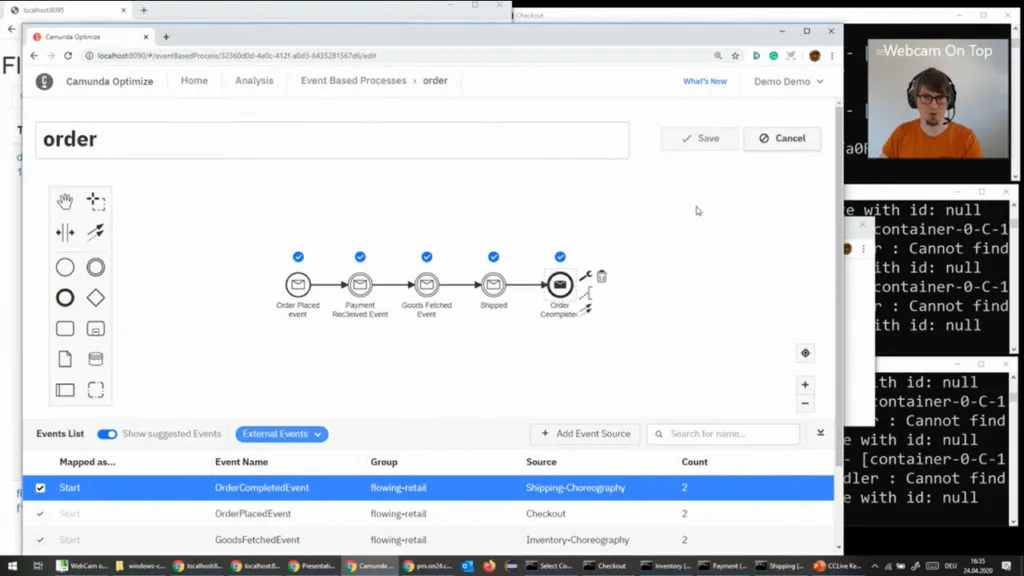Open the Windows Start menu
This screenshot has width=1024, height=576.
point(12,566)
